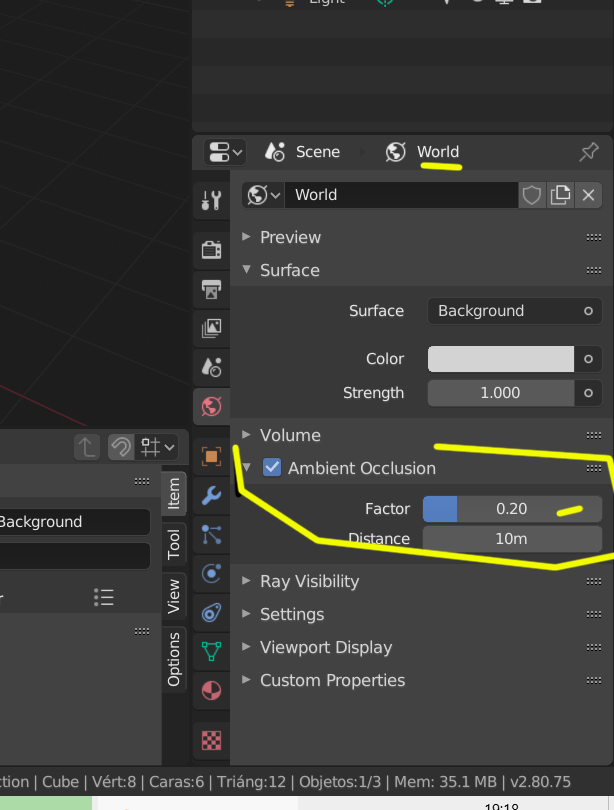Screen dimensions: 614x810
Task: Click the Vért:8 statistic in status bar
Action: [114, 782]
